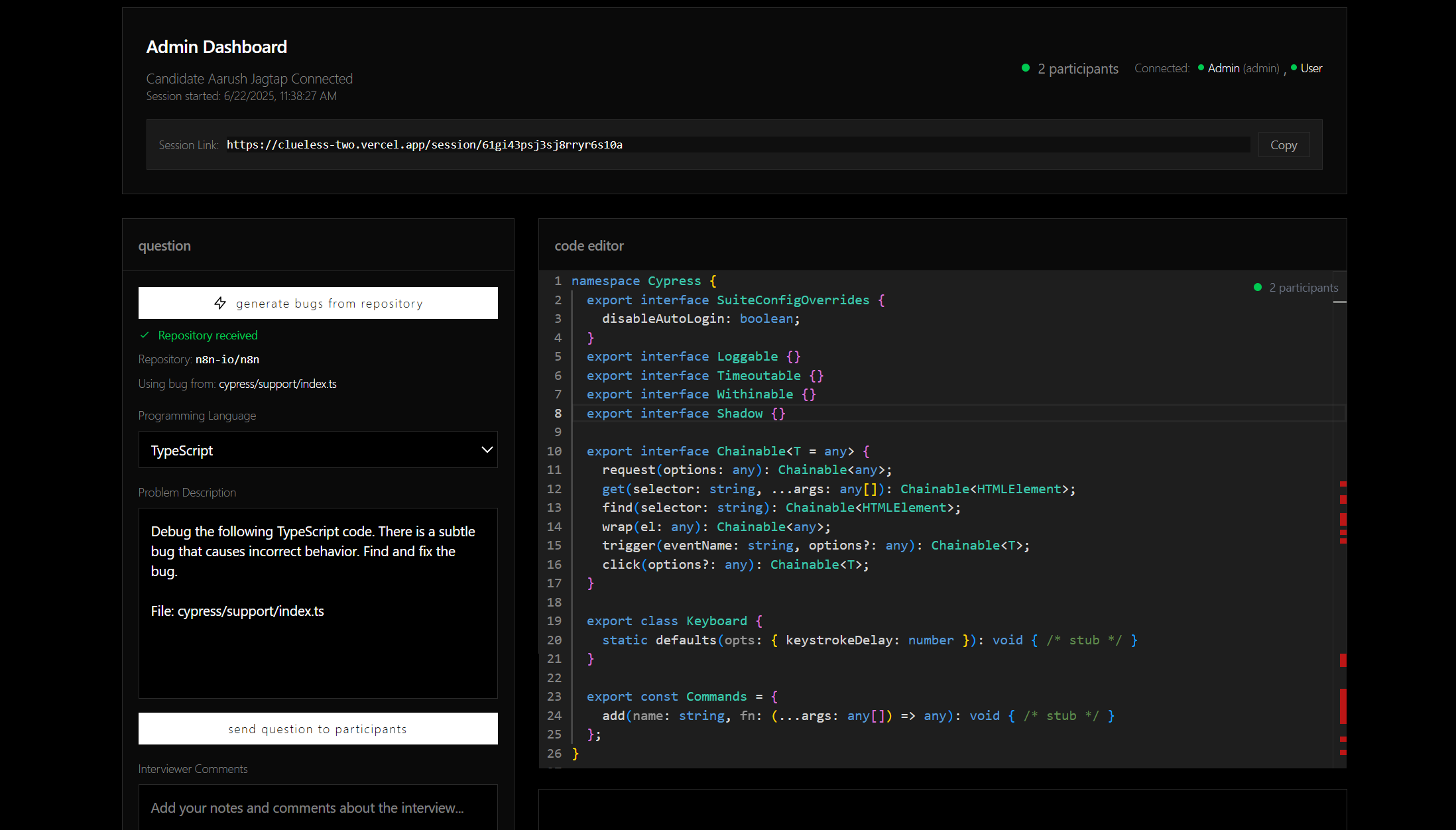Click the green dot in code editor participants badge
The image size is (1456, 830).
click(1258, 288)
